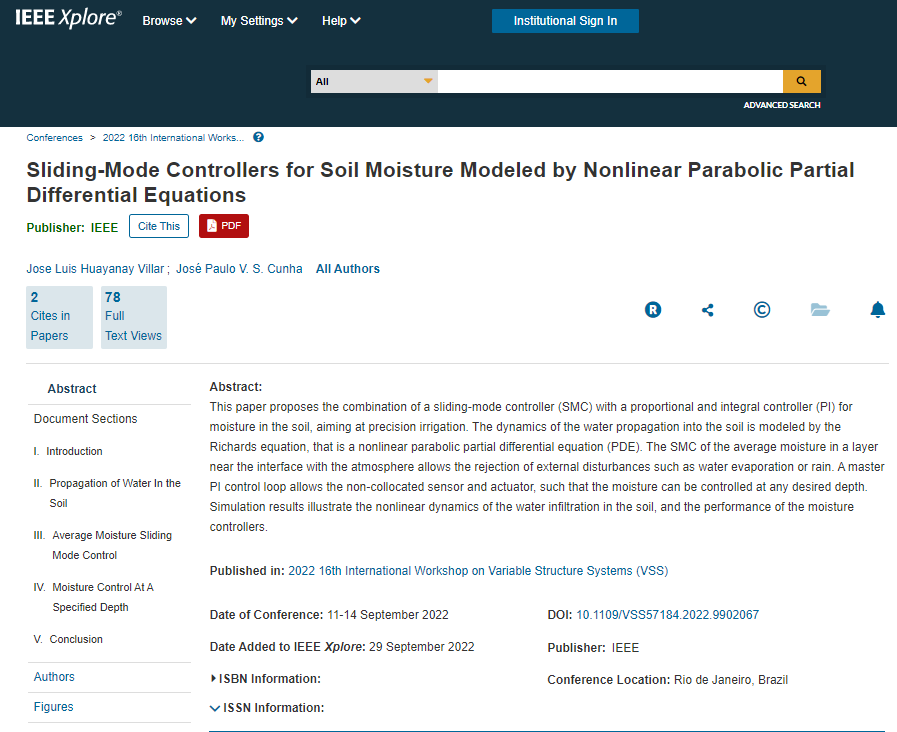The image size is (897, 732).
Task: Open the My Settings menu
Action: click(259, 21)
